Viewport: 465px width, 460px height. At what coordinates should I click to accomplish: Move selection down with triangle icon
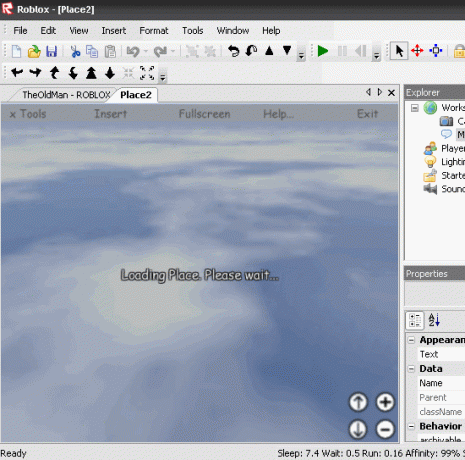(287, 51)
